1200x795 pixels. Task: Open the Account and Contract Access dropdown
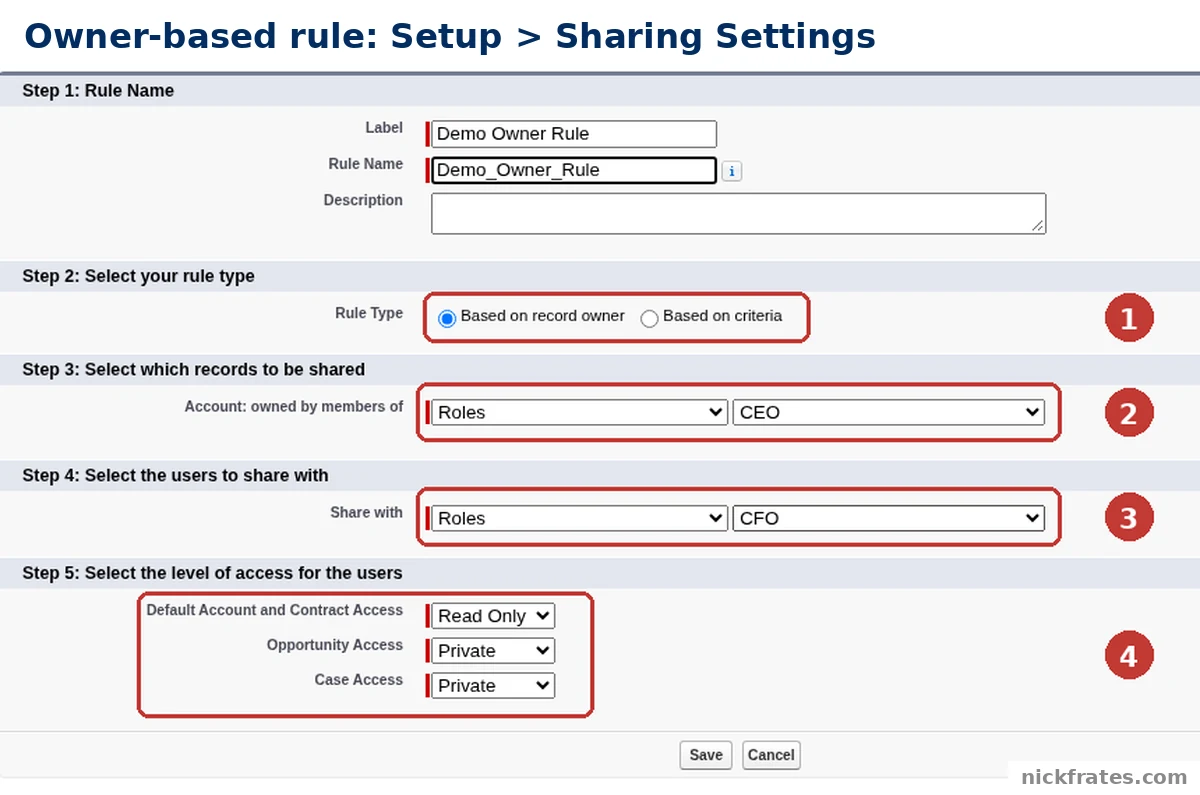point(493,616)
